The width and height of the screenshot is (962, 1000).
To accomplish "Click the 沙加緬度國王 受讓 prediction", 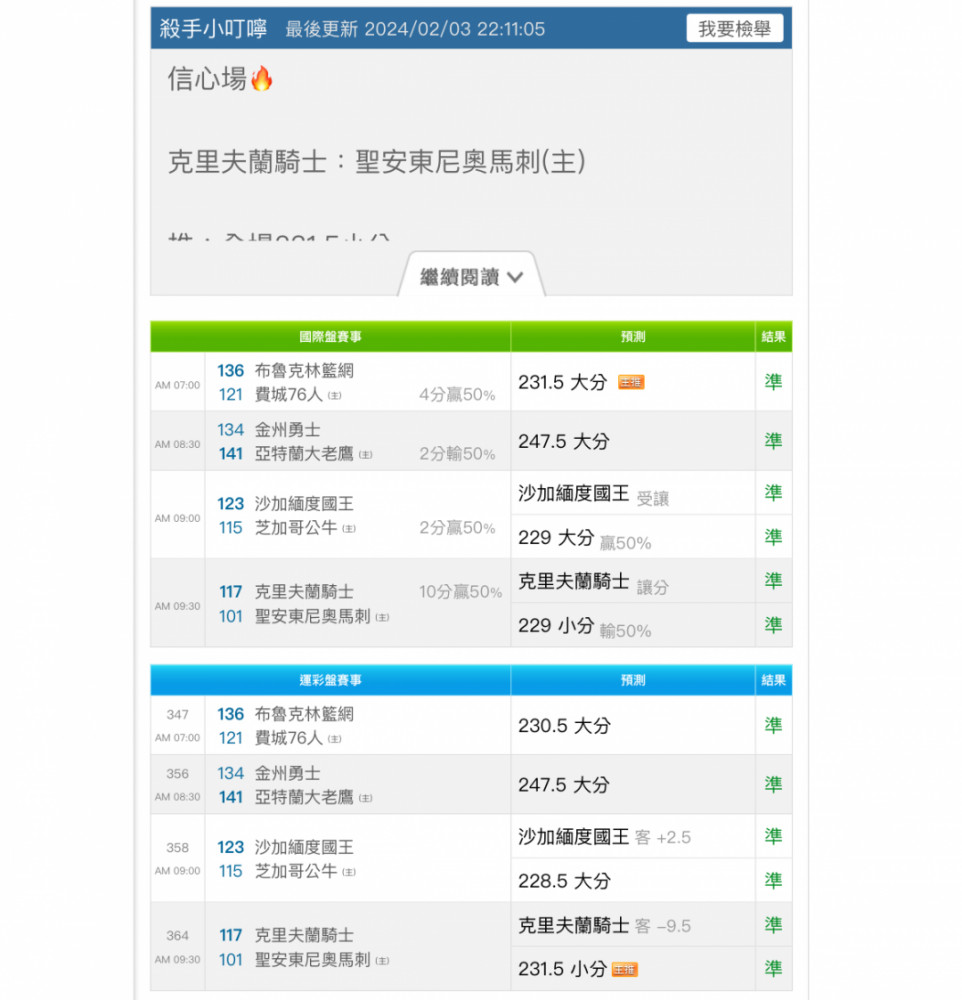I will [593, 494].
